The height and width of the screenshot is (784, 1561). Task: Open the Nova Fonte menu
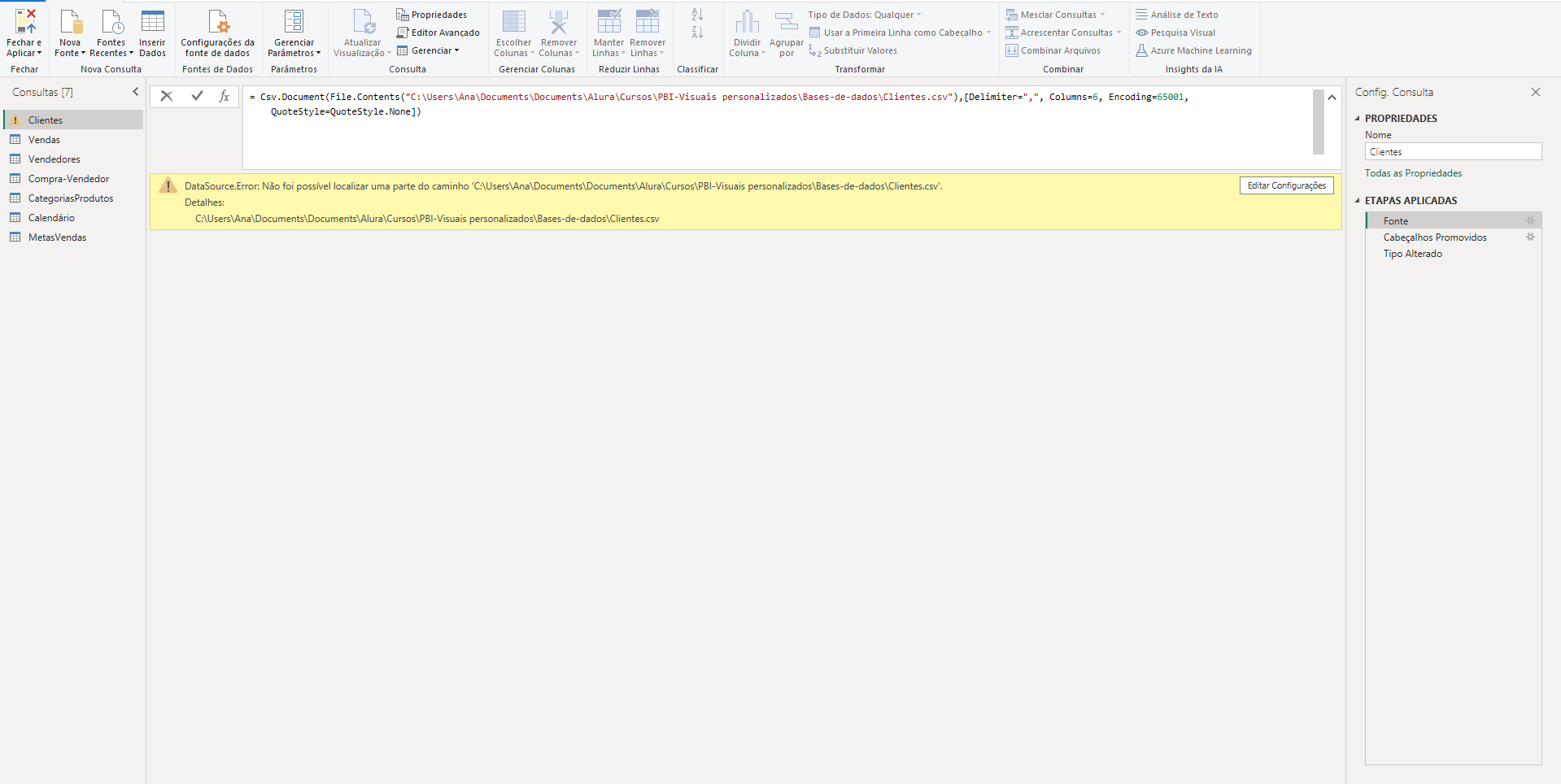[70, 33]
